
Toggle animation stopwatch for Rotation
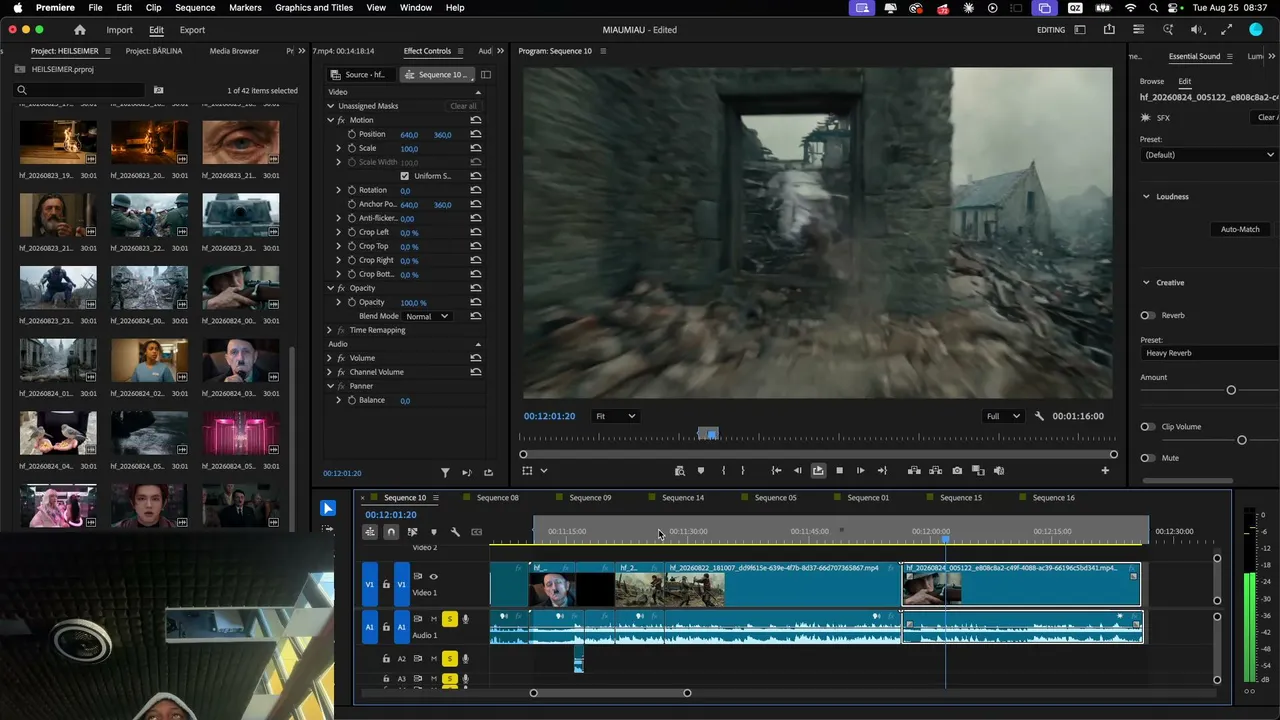tap(352, 190)
